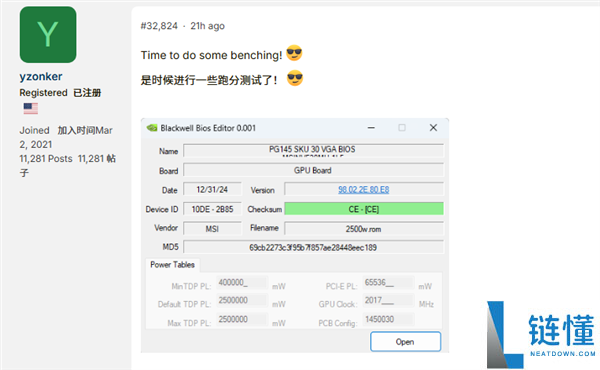Screen dimensions: 600x370
Task: Click the Open button in Bios Editor
Action: 405,342
